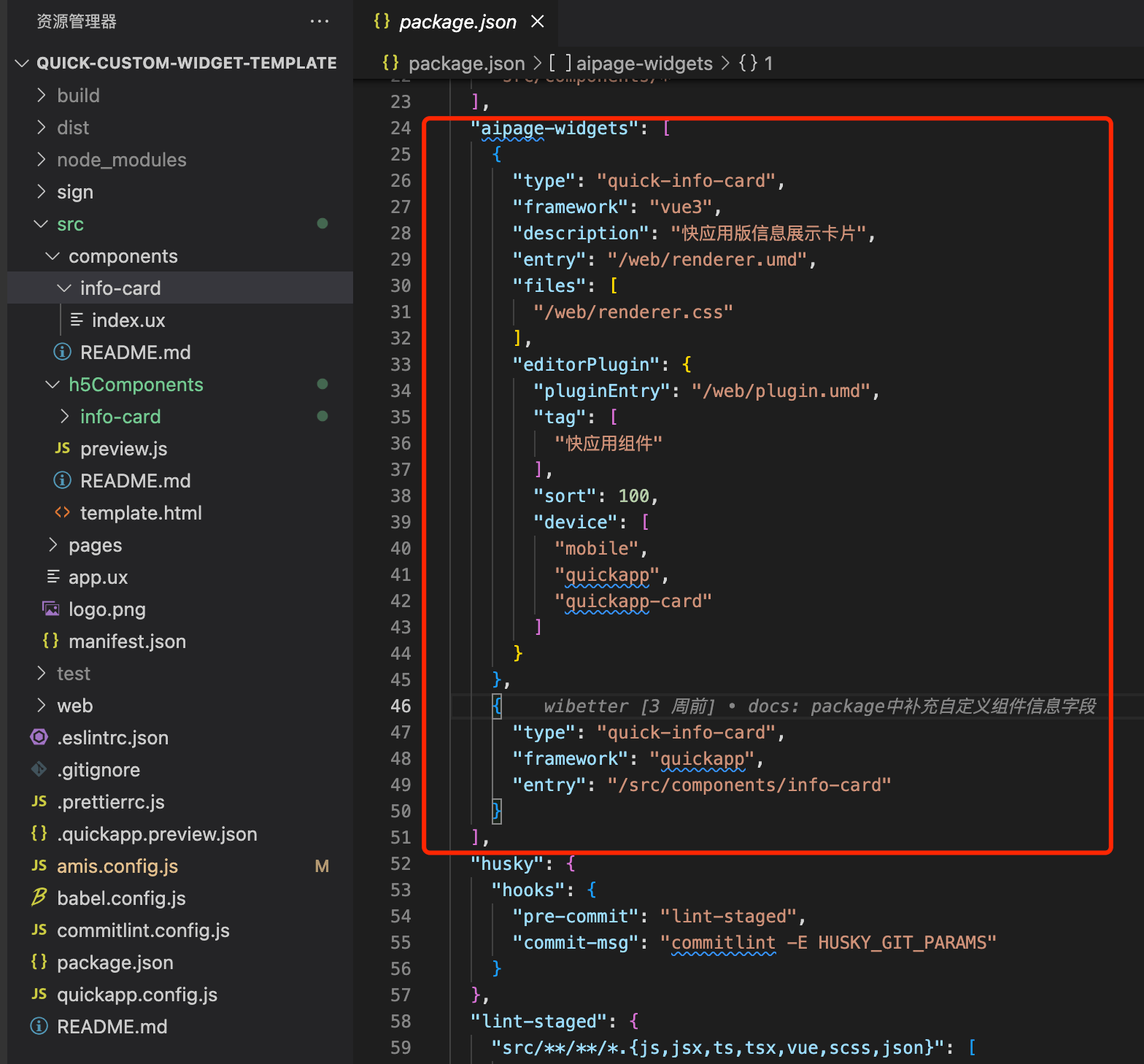
Task: Click "pluginEntry" key on line 34
Action: [602, 391]
